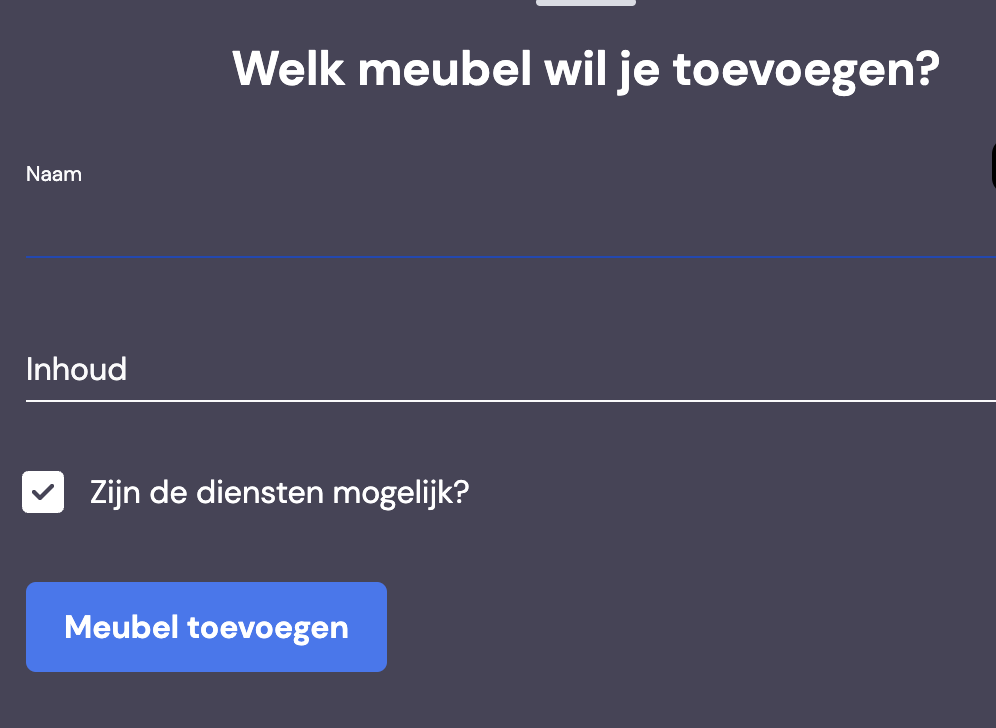Click the word 'Meubel' on the blue button
996x728 pixels.
(121, 627)
